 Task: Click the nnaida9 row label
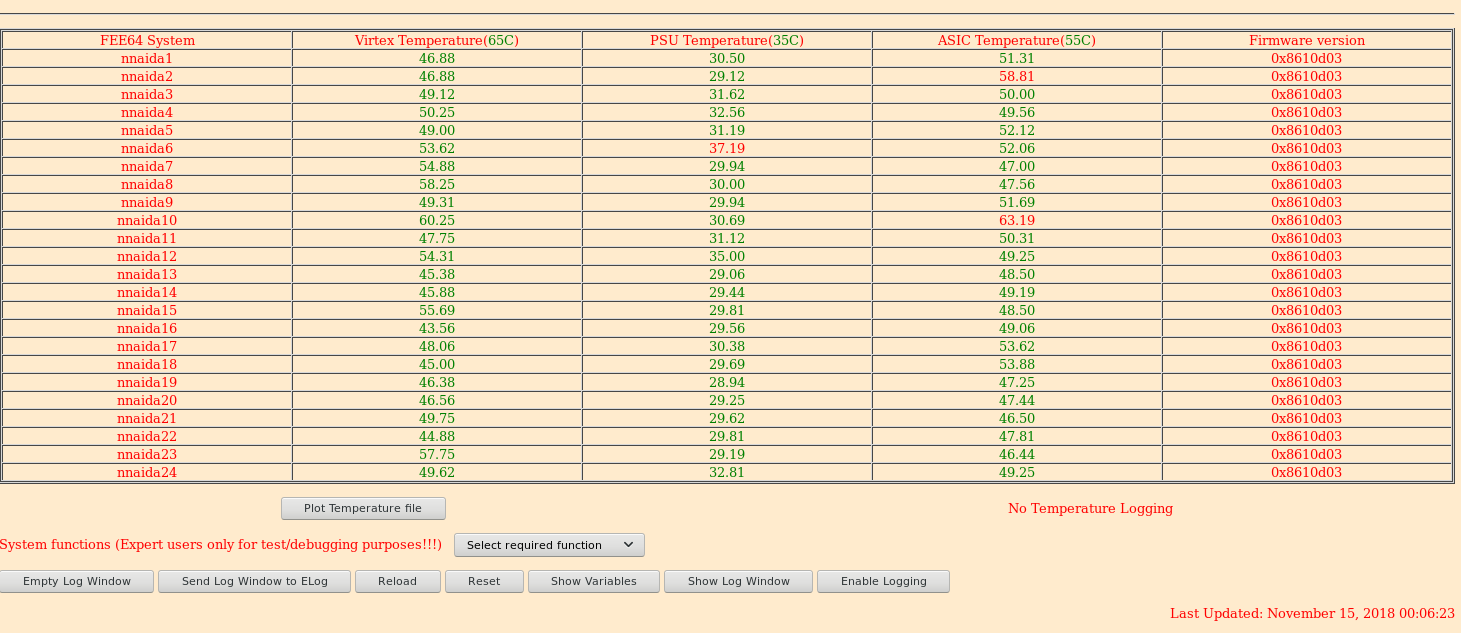coord(147,203)
